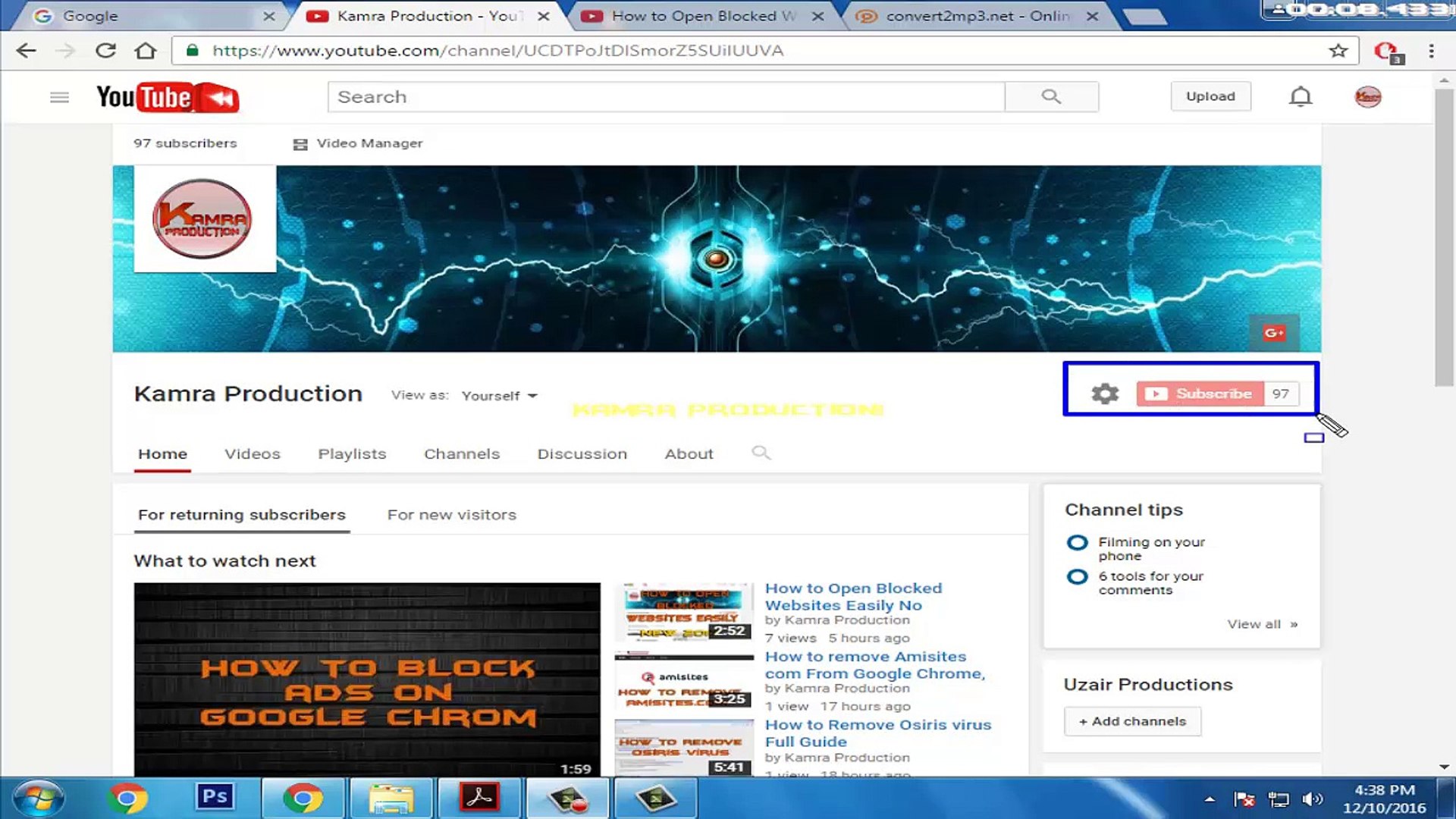The height and width of the screenshot is (819, 1456).
Task: Click the Google+ share icon on banner
Action: [1275, 332]
